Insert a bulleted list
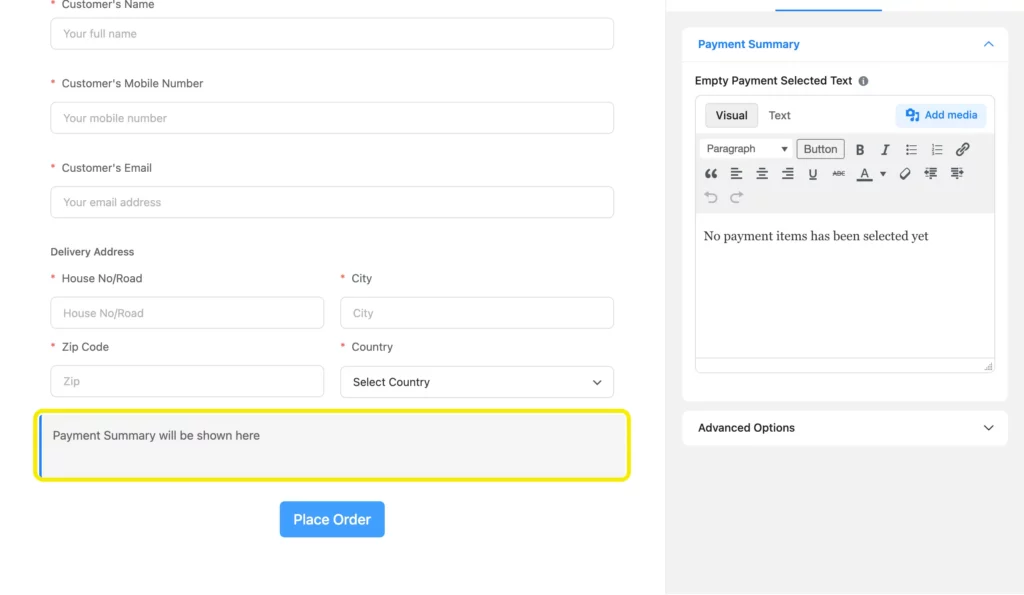Screen dimensions: 1024x595 911,150
